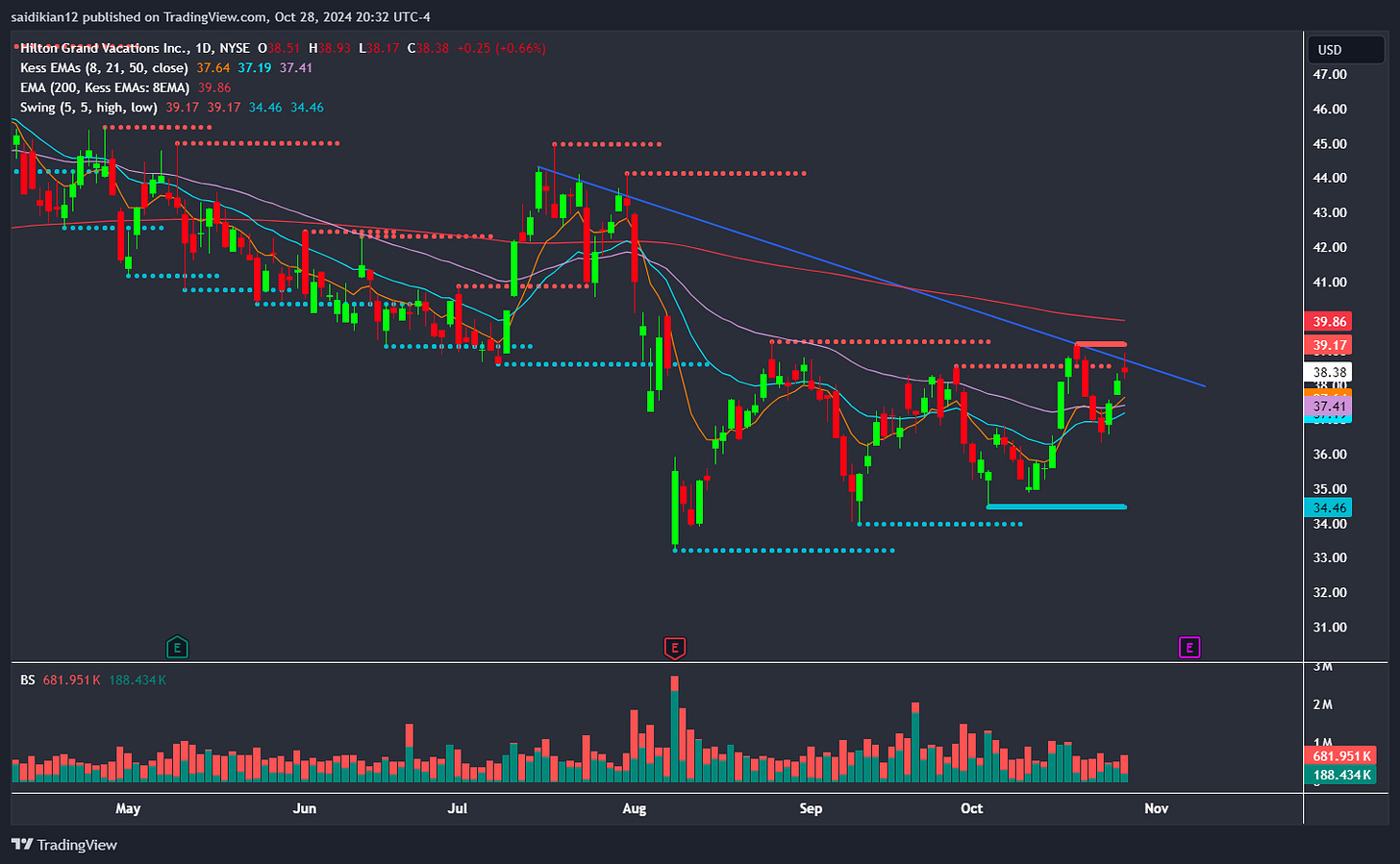Click the 188.434 K value beside BS
Screen dimensions: 1400x864
point(137,680)
